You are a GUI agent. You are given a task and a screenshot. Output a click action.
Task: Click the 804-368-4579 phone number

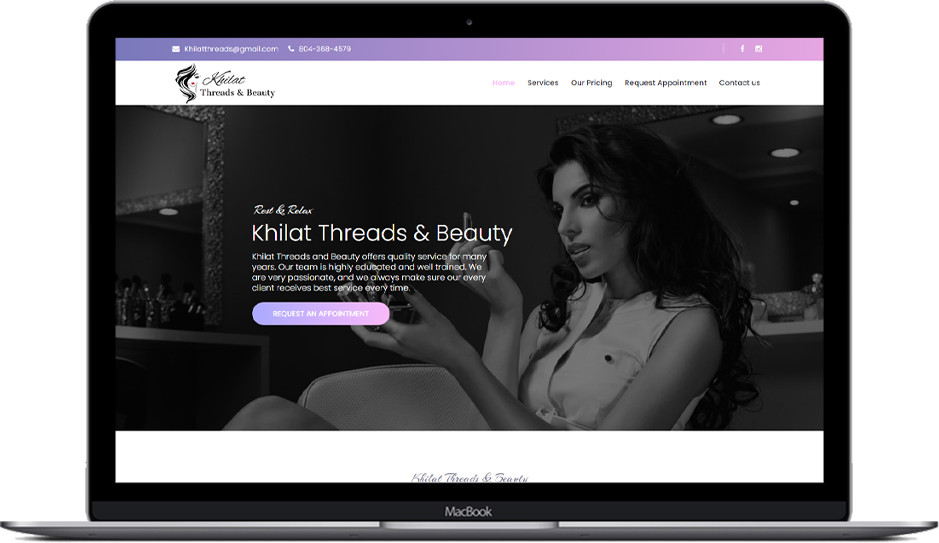(x=325, y=49)
